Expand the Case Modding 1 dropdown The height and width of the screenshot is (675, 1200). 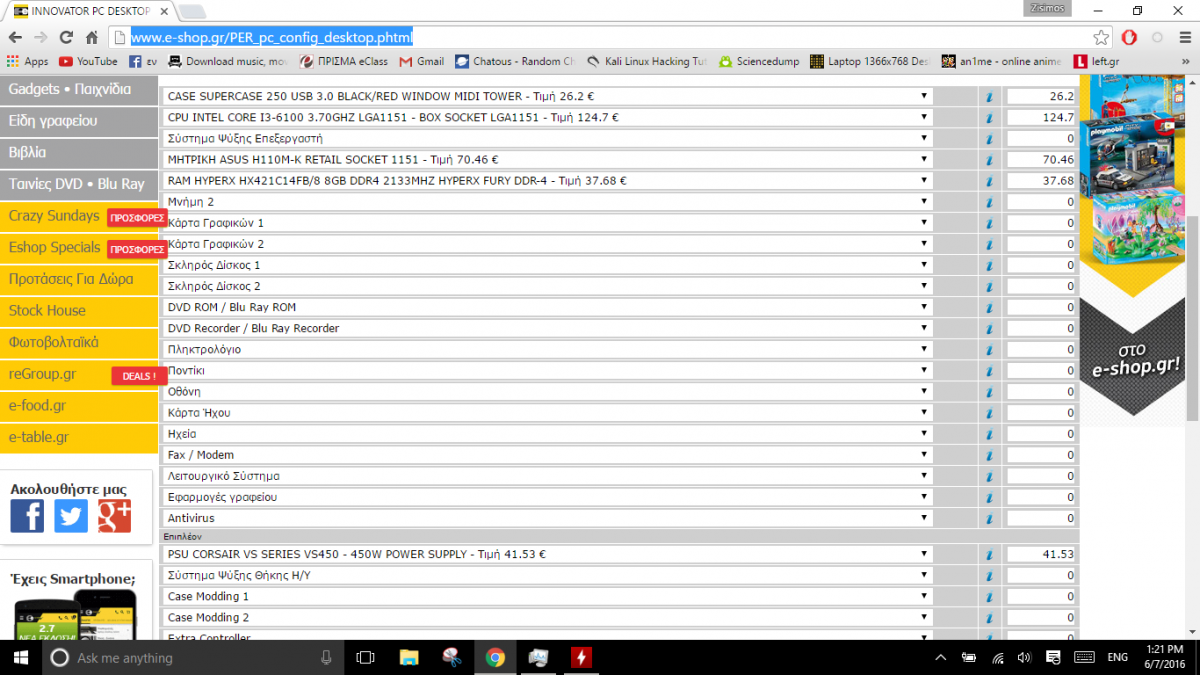(x=548, y=597)
